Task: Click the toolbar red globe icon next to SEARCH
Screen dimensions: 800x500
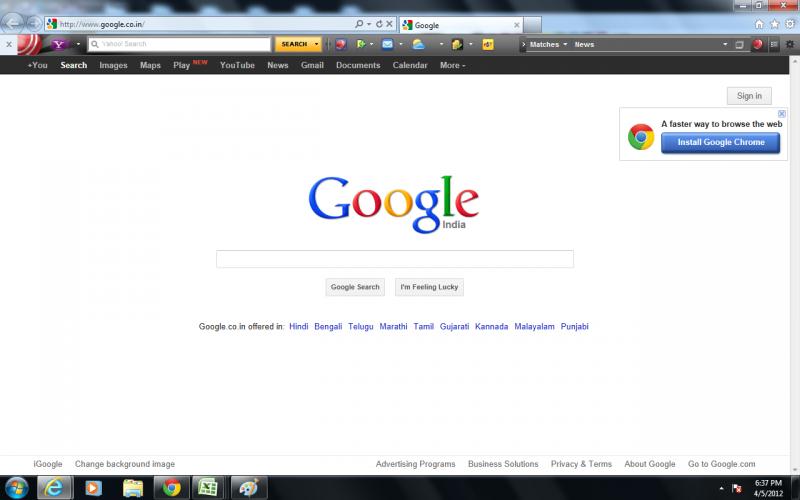Action: [x=341, y=44]
